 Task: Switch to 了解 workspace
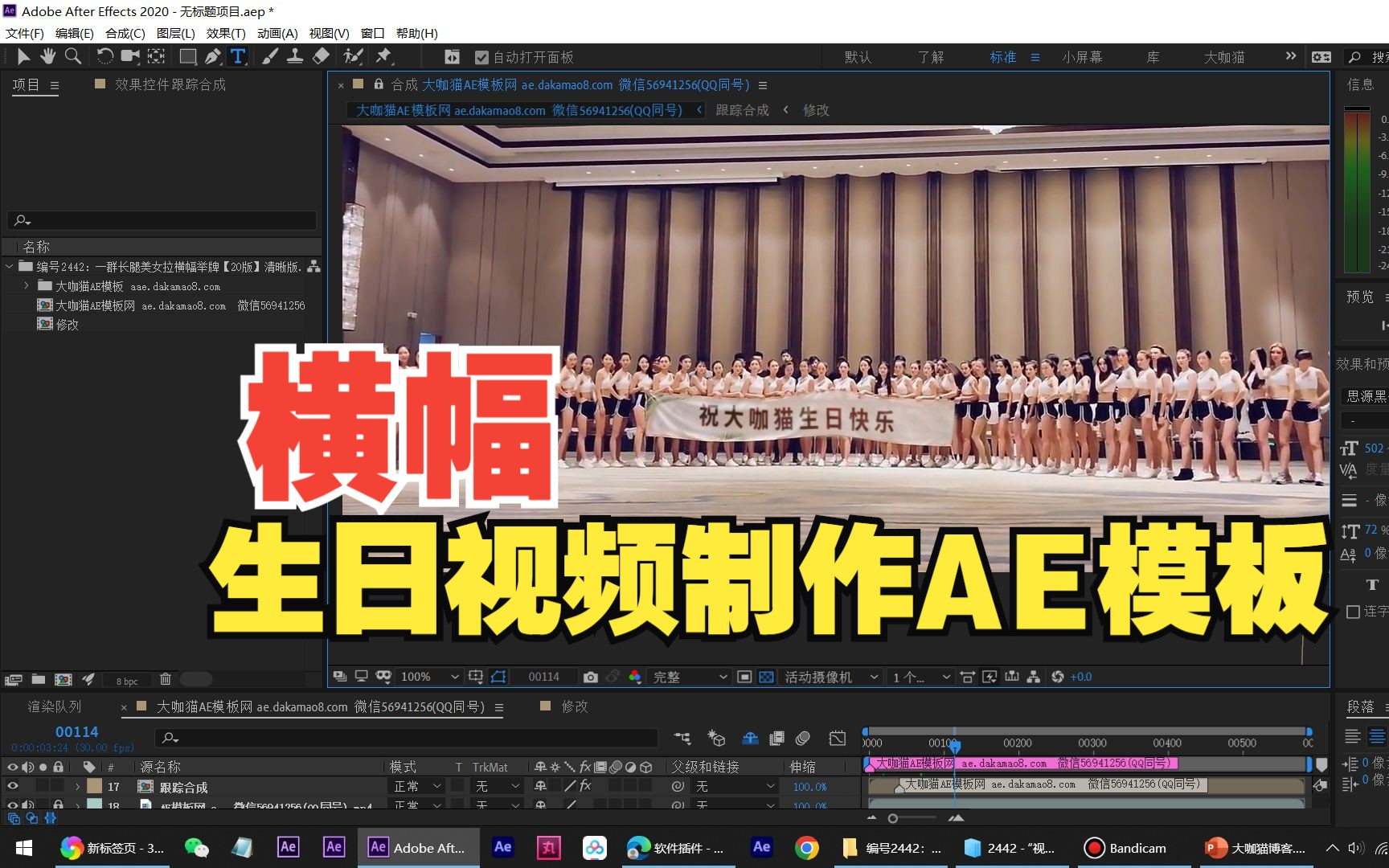931,57
